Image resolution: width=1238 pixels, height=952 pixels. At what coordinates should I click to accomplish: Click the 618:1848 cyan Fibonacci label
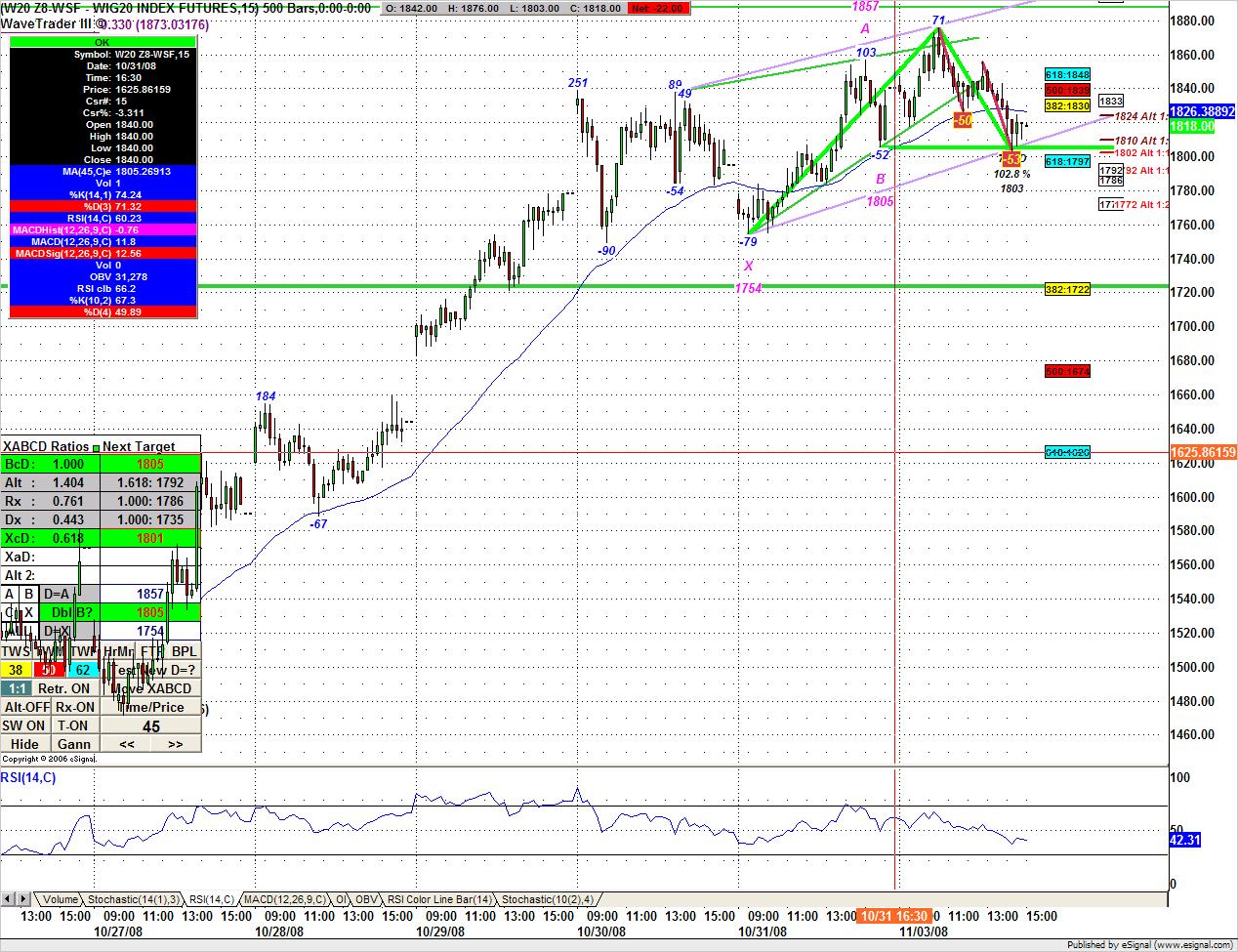point(1067,75)
